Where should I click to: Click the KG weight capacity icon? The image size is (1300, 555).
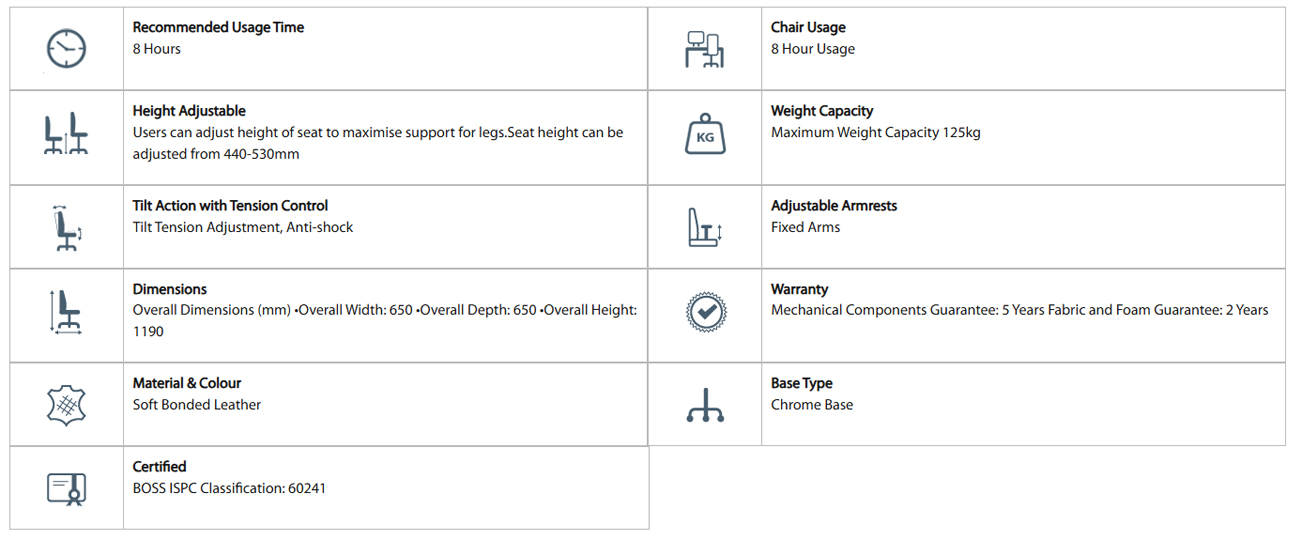[705, 136]
